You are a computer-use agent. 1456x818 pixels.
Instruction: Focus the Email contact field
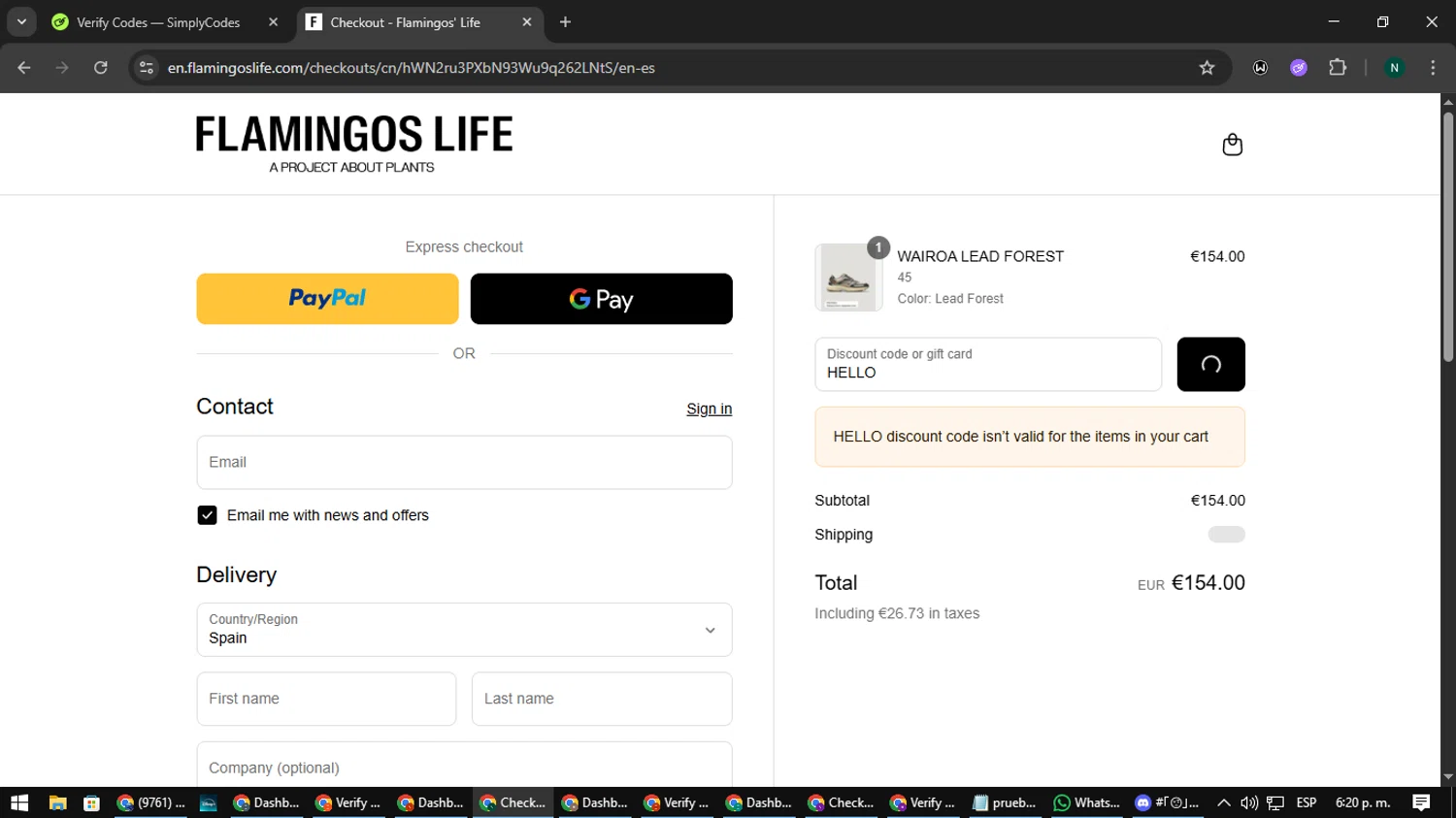pyautogui.click(x=464, y=463)
